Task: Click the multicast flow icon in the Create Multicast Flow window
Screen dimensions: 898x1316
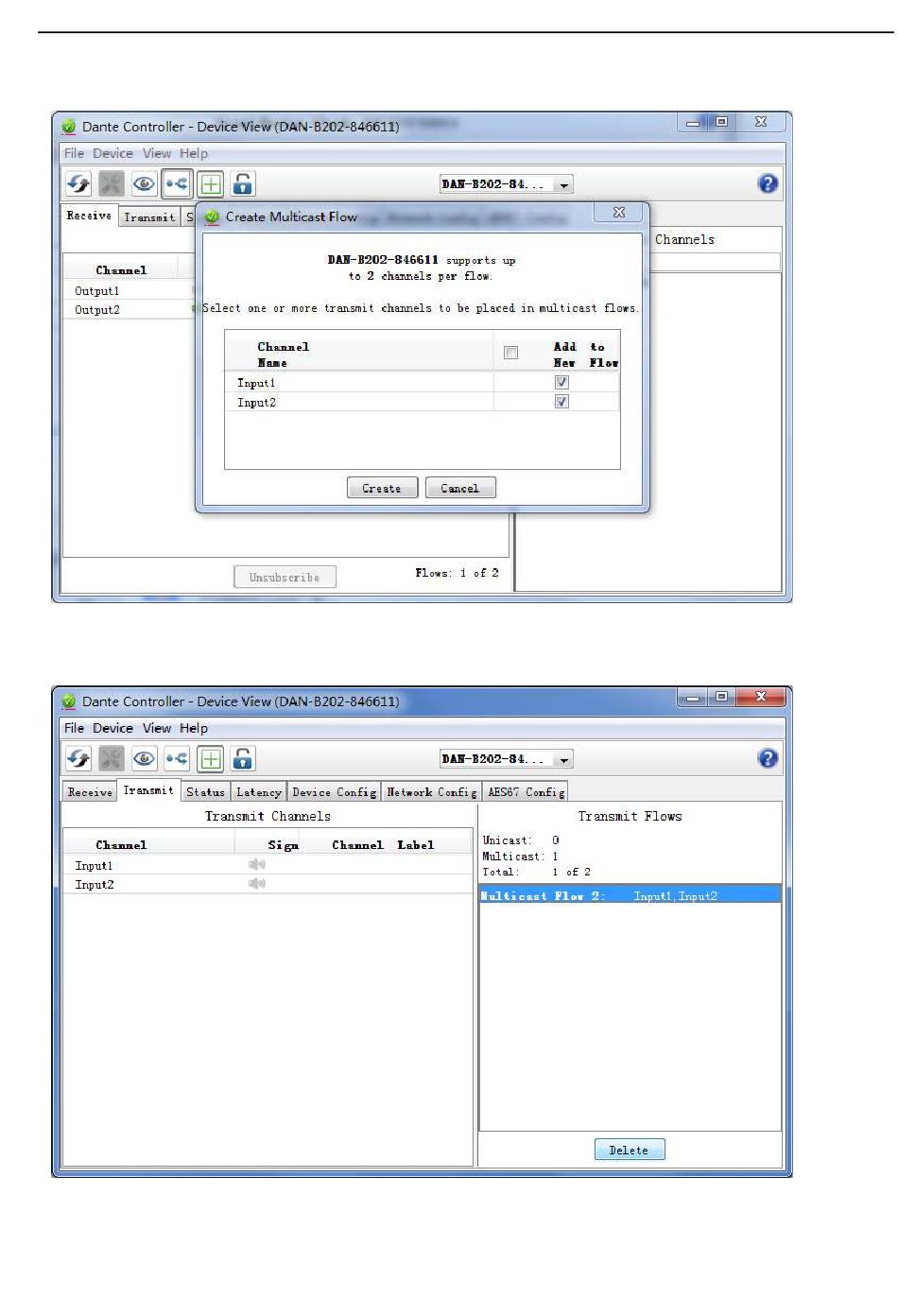Action: tap(177, 183)
